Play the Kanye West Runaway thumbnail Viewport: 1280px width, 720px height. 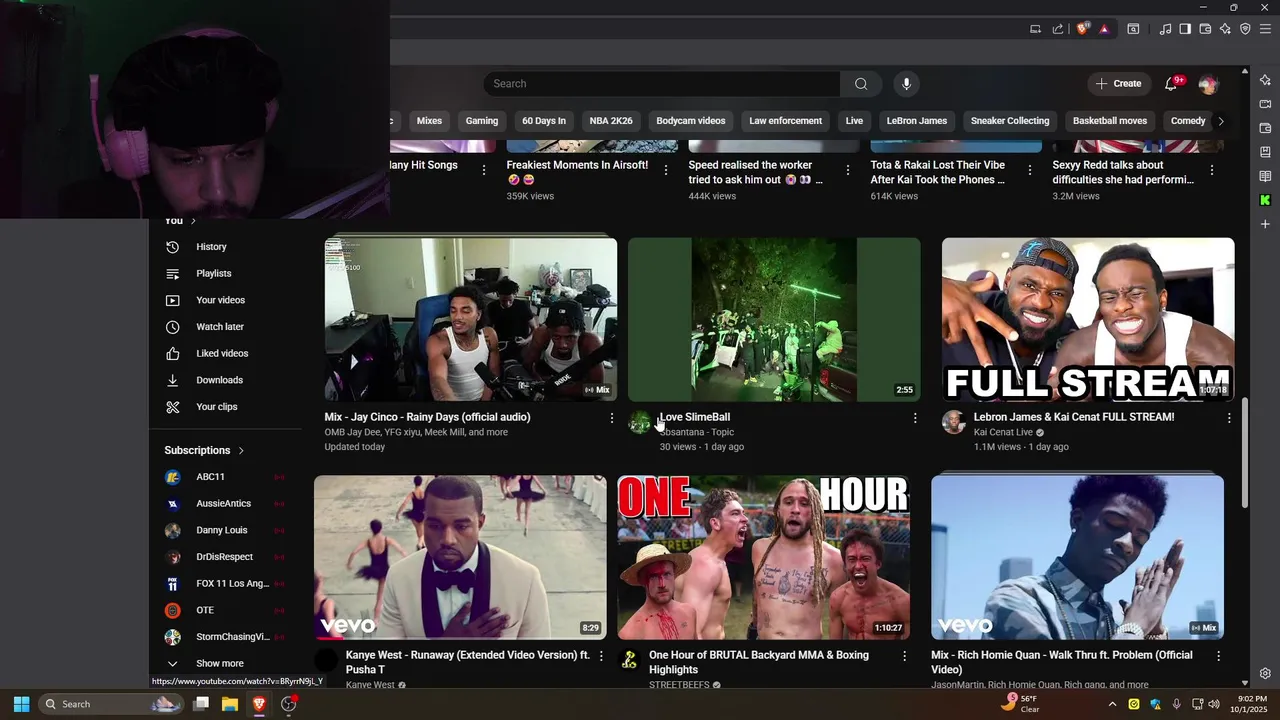(460, 557)
